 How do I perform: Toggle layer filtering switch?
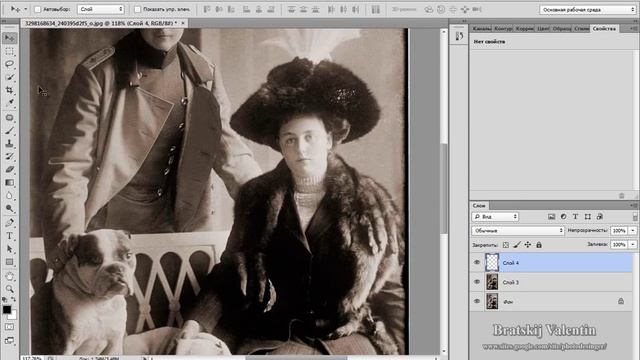point(635,217)
